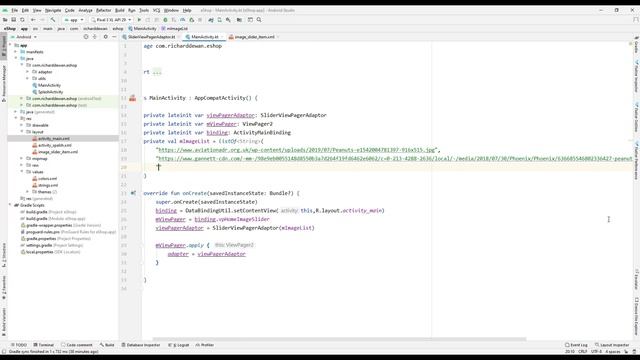Open the Navigate menu
The height and width of the screenshot is (360, 640).
pos(53,10)
